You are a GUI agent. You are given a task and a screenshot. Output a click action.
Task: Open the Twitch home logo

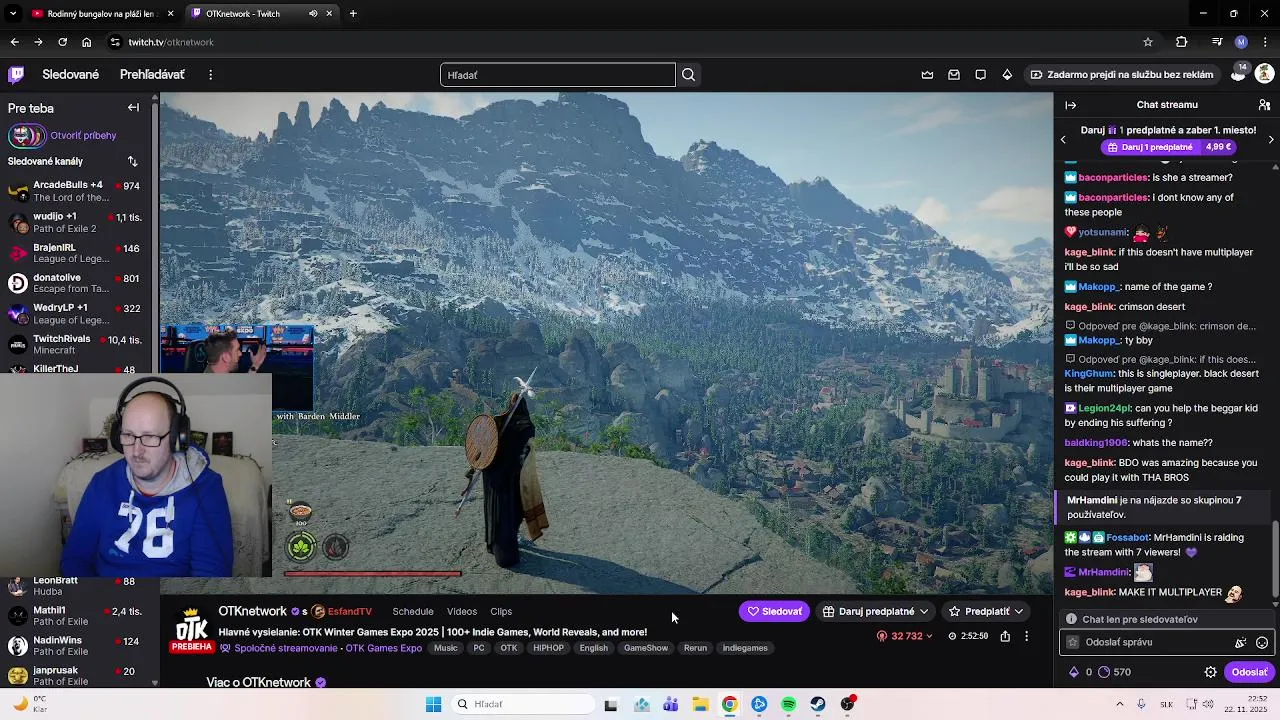point(16,75)
